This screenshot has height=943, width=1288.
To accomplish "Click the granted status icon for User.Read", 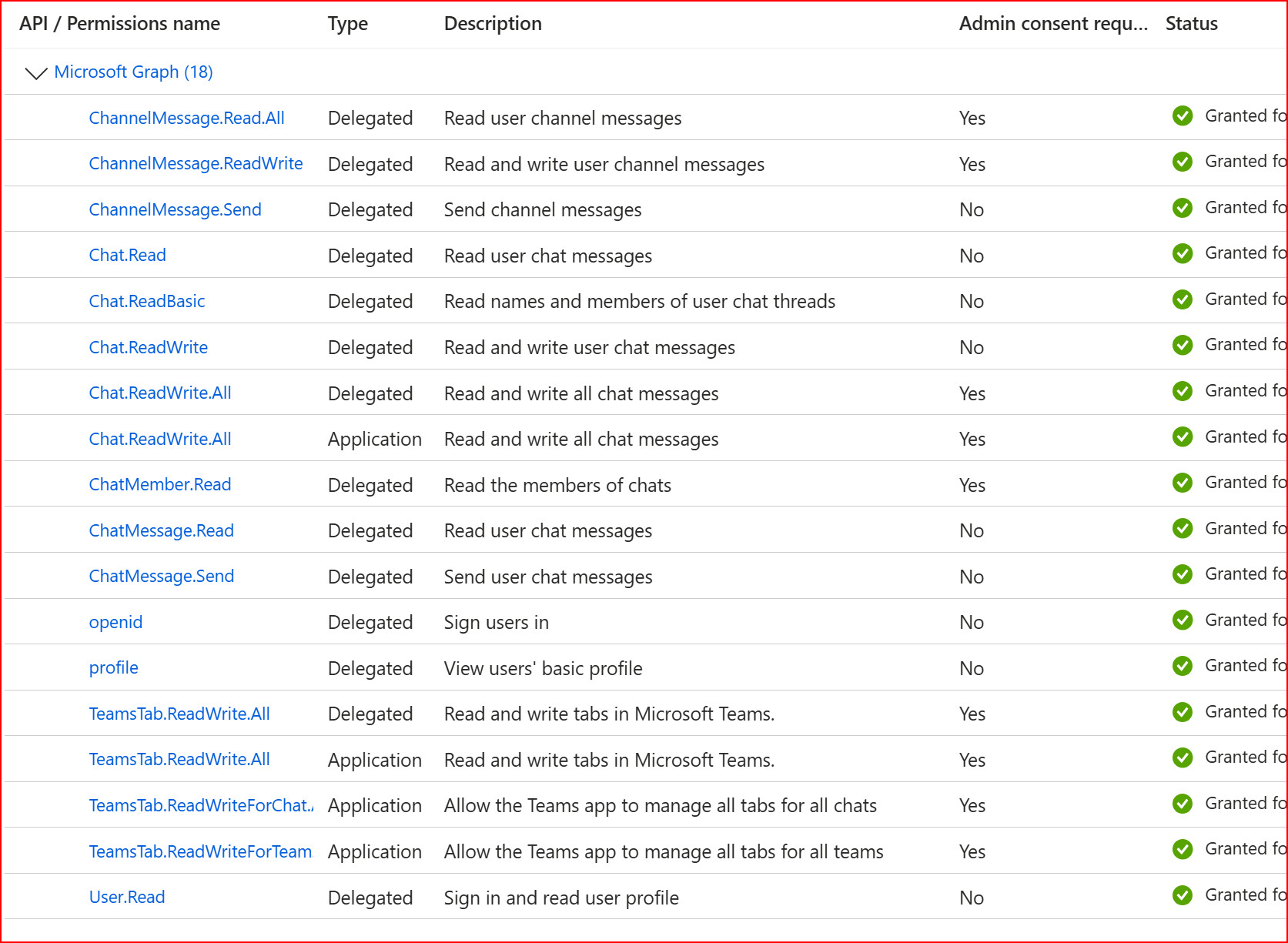I will [1183, 895].
